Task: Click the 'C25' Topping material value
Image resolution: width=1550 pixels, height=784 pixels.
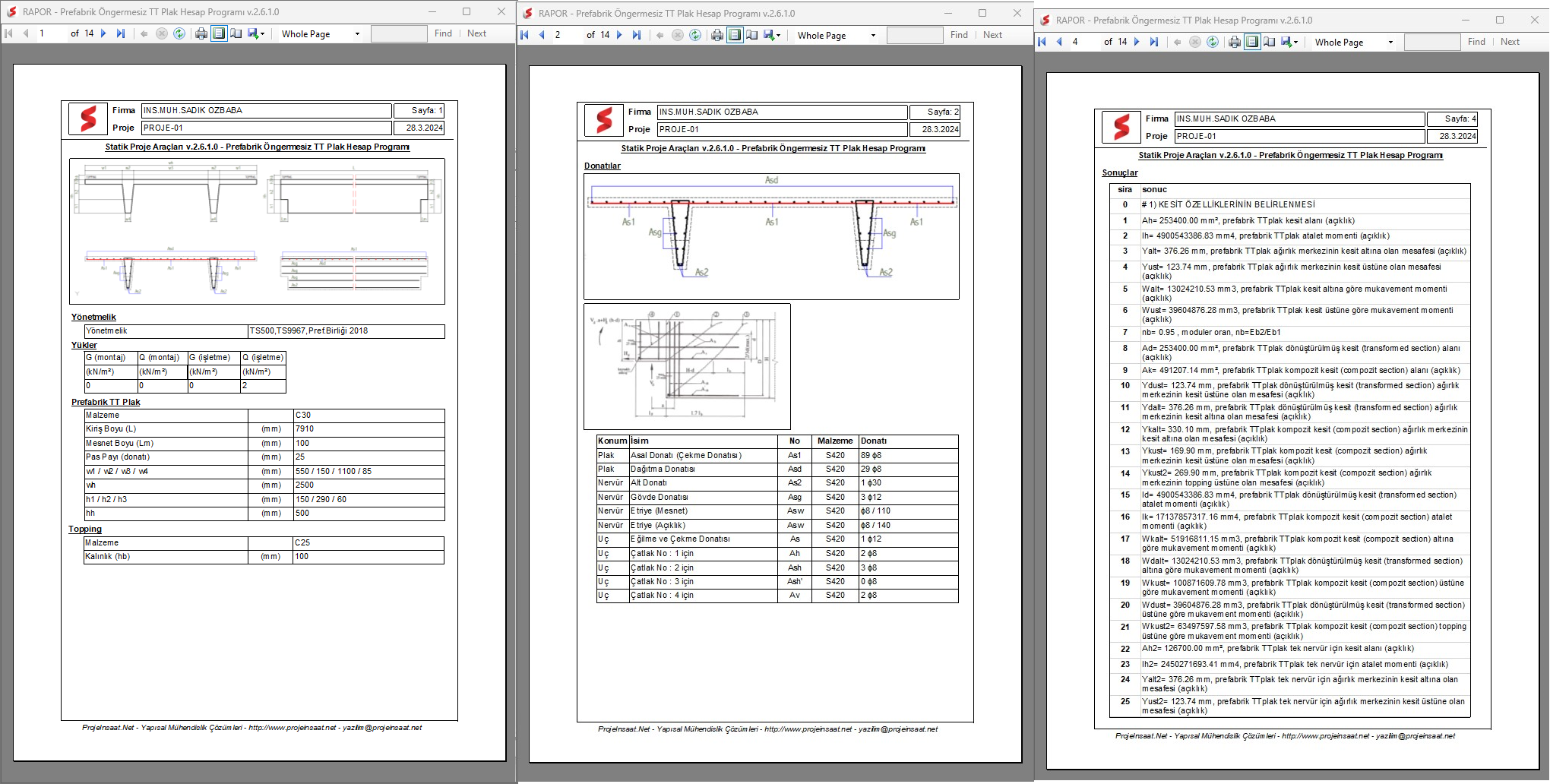Action: pyautogui.click(x=369, y=543)
